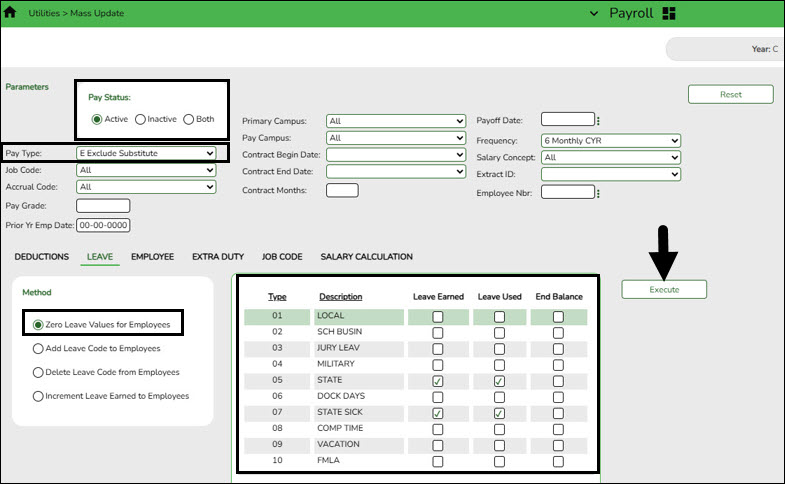
Task: Click the Pay Grade field
Action: (103, 206)
